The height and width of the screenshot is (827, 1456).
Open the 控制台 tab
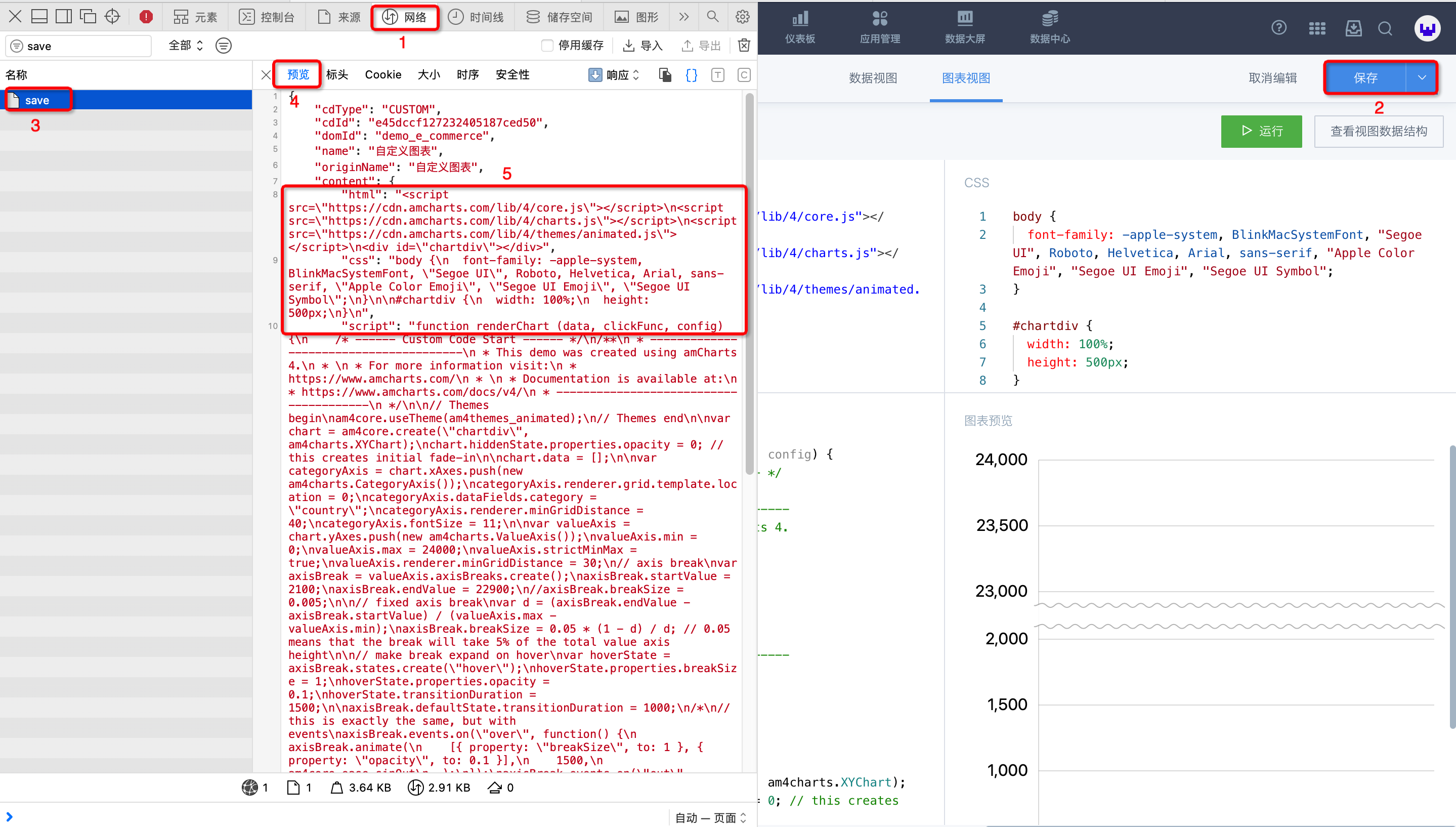coord(267,17)
